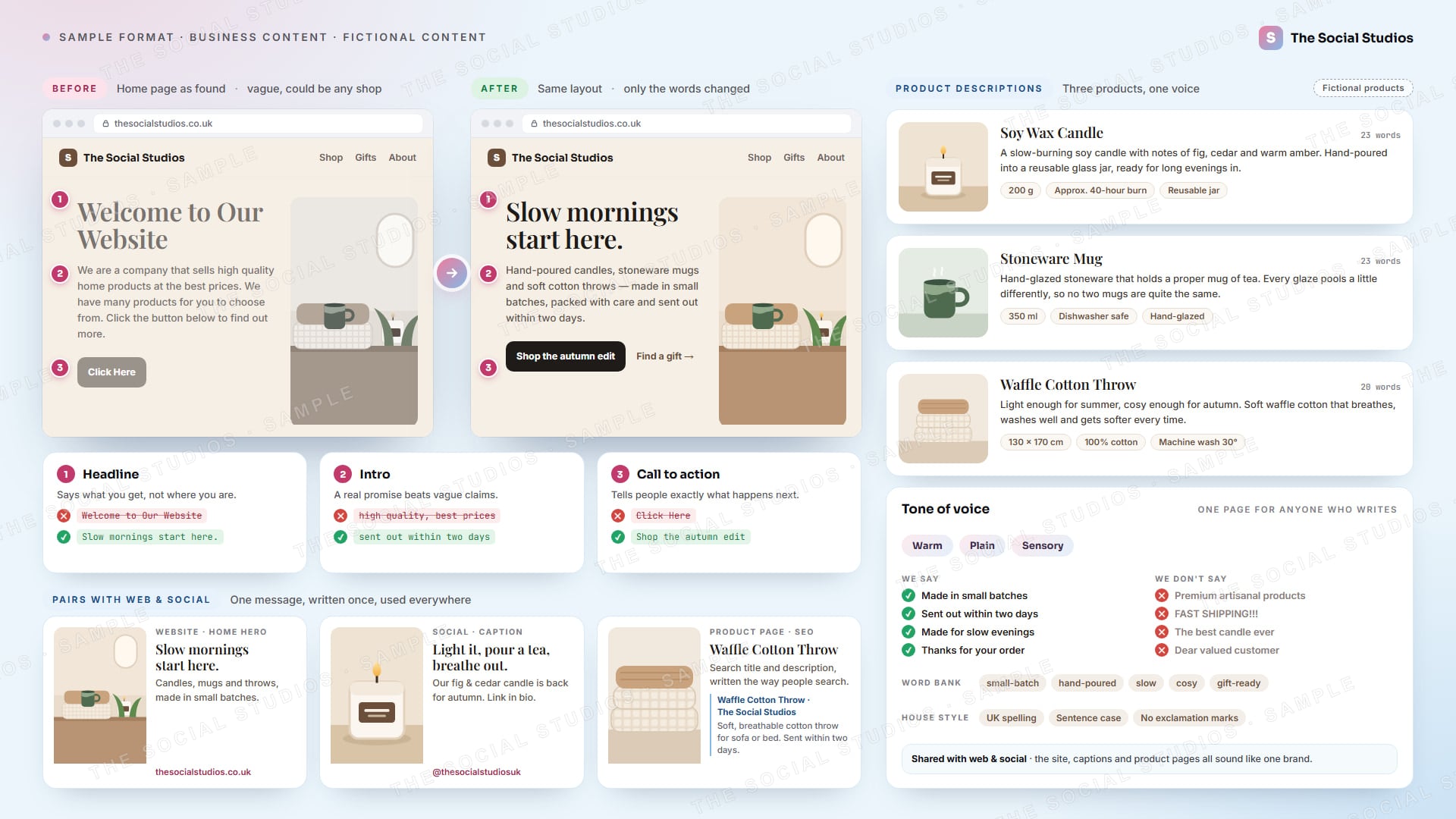The image size is (1456, 819).
Task: Click the green check next to 'Made for slow evenings'
Action: coord(908,632)
